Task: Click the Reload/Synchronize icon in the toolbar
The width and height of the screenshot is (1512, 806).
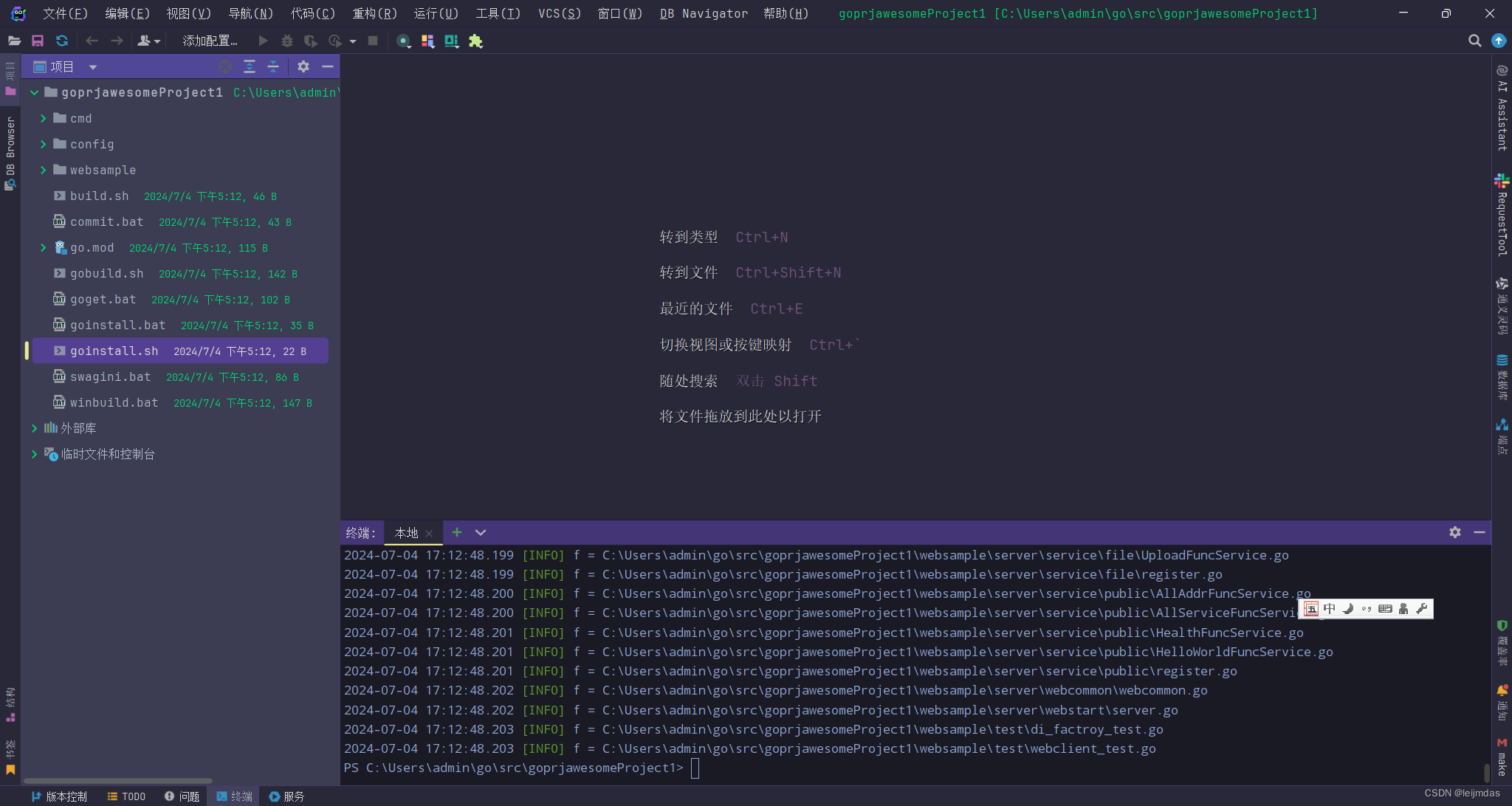Action: (62, 41)
